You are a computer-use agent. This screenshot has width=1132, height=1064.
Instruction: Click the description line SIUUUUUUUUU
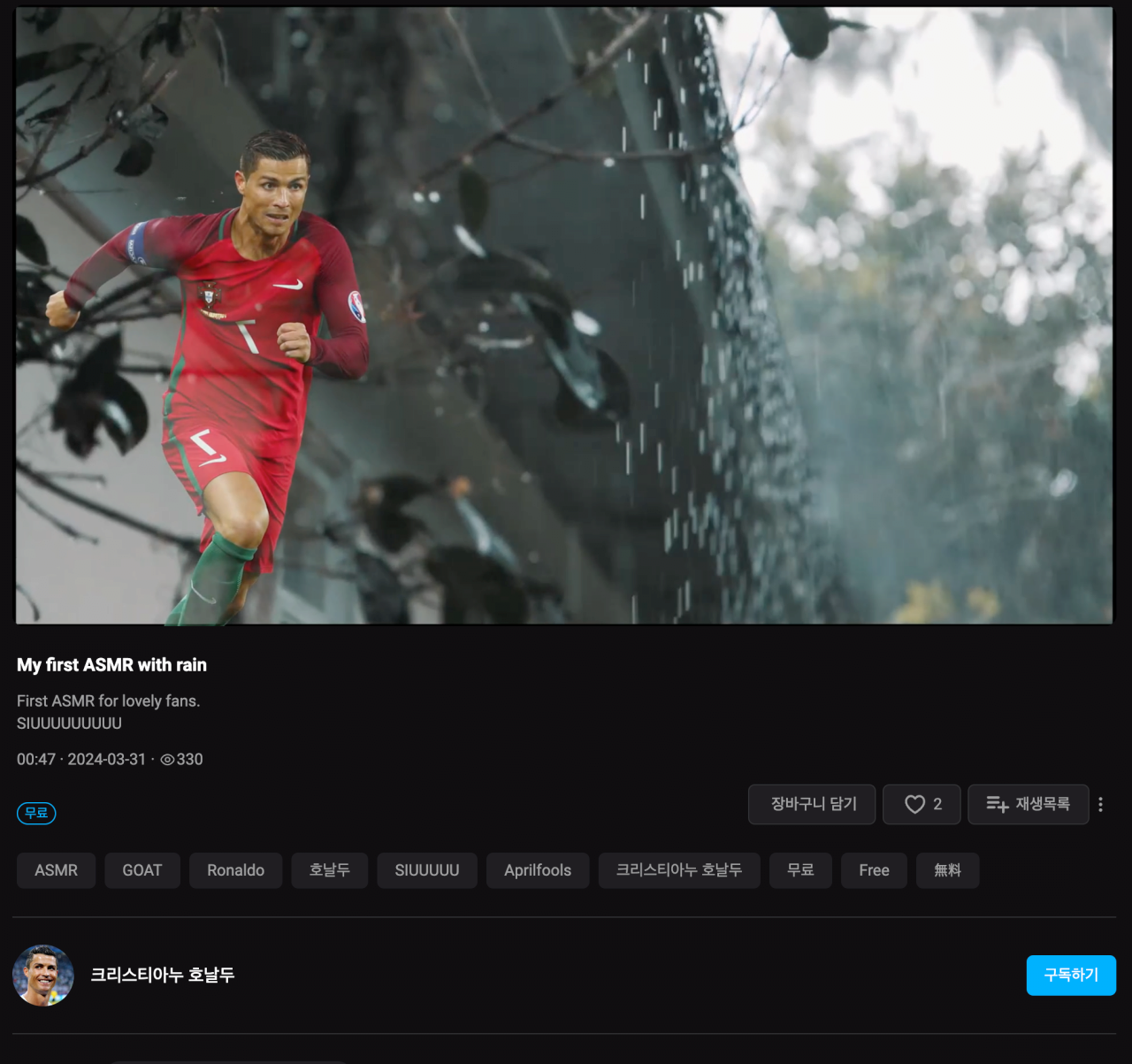69,723
